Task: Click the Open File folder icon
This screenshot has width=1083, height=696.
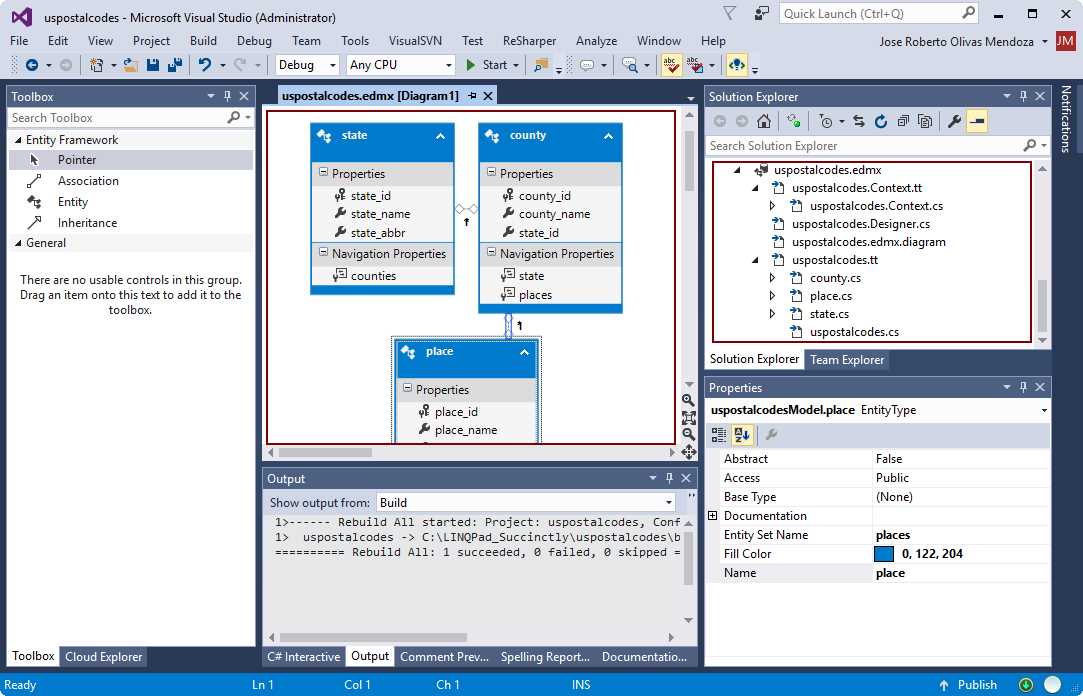Action: (131, 65)
